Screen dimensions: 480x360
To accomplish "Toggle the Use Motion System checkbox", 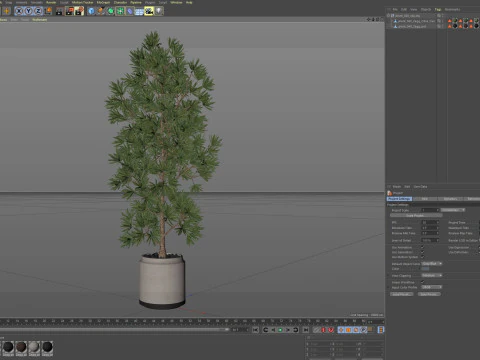I will pyautogui.click(x=422, y=257).
